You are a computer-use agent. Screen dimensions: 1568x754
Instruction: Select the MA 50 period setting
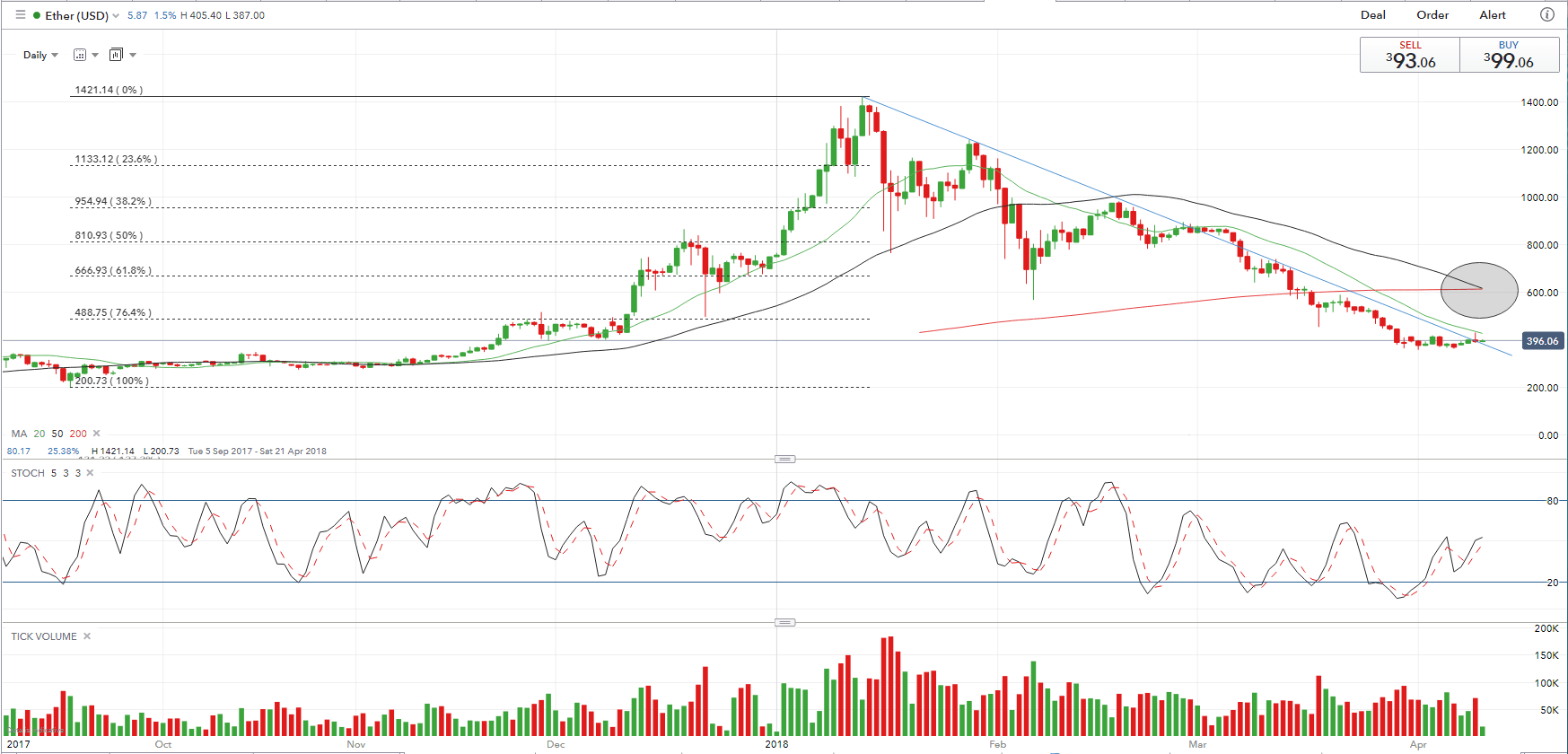[x=57, y=434]
